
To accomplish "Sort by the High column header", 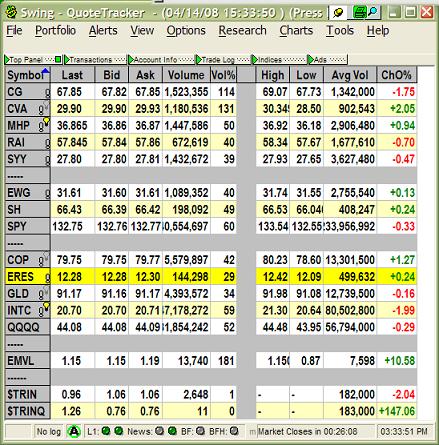I will coord(273,75).
